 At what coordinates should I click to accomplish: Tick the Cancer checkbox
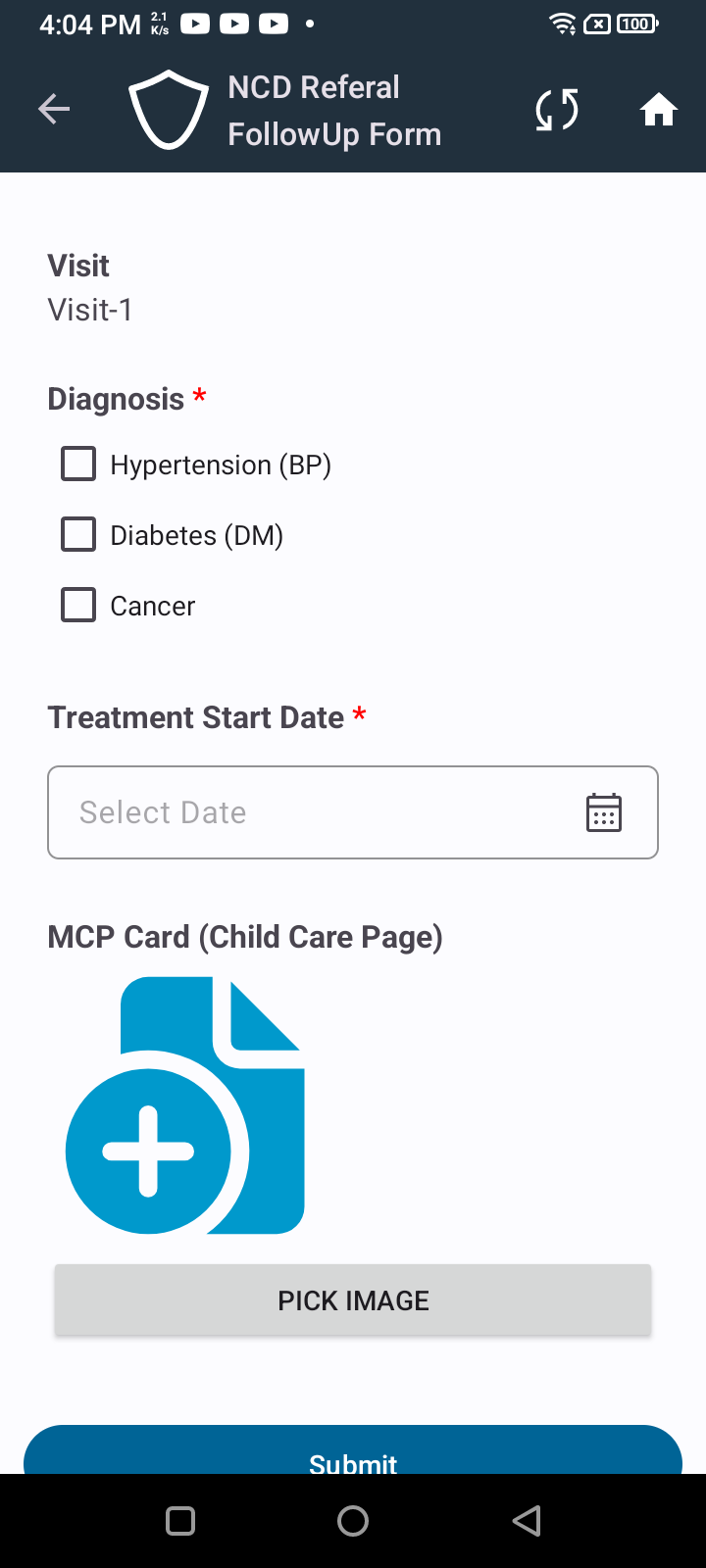(78, 605)
